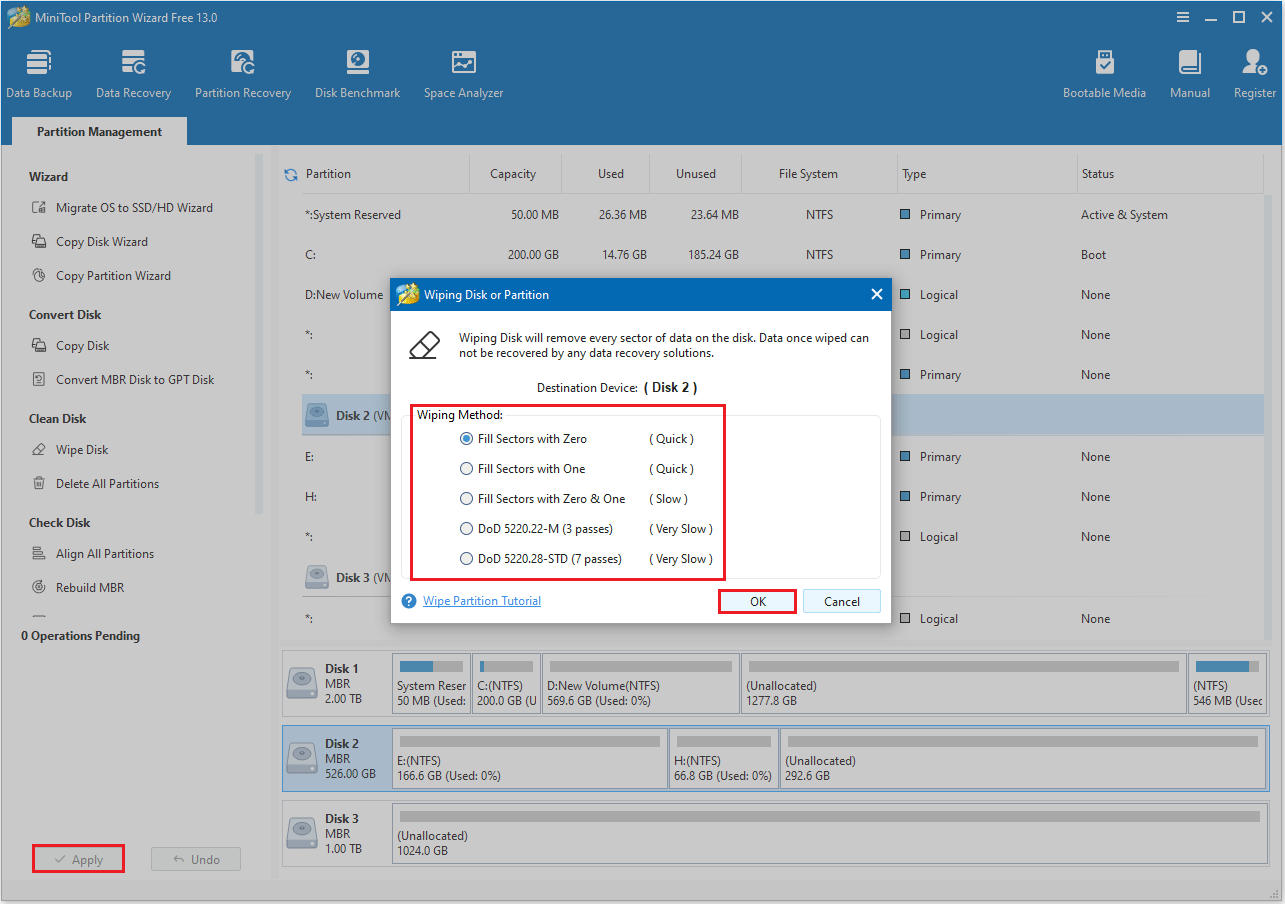Open Partition Recovery
This screenshot has height=904, width=1285.
pyautogui.click(x=242, y=72)
